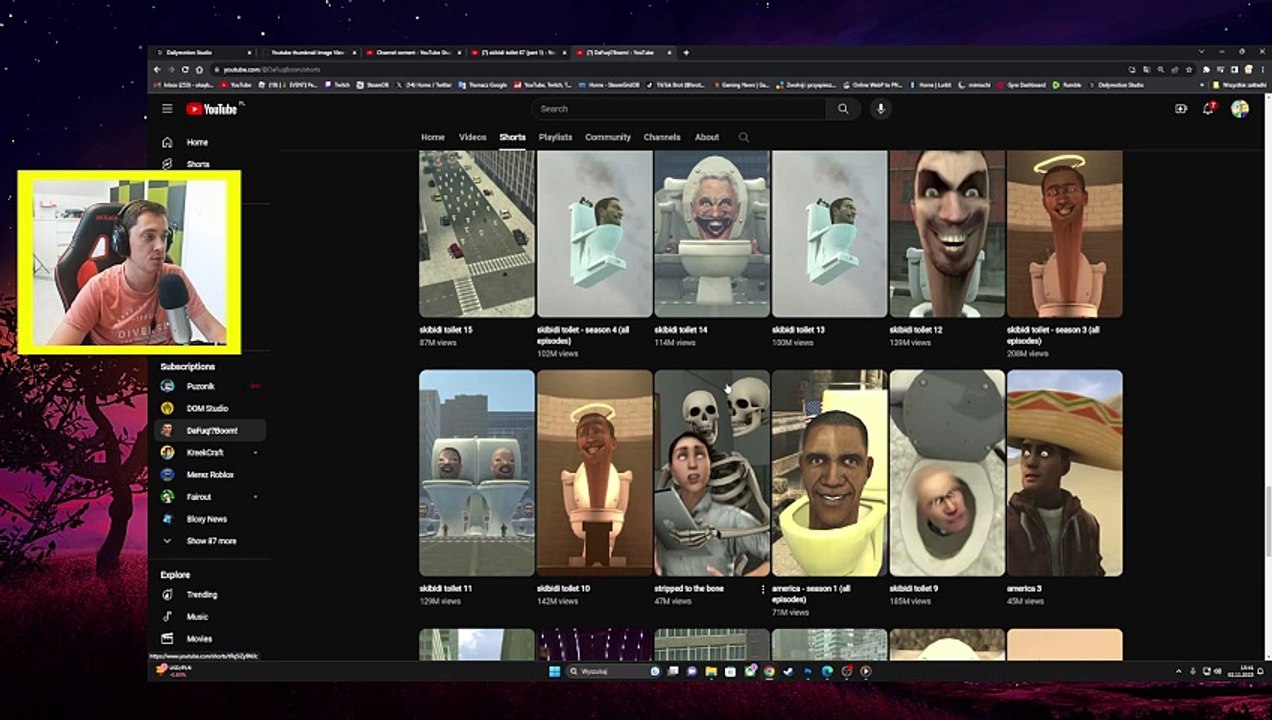The width and height of the screenshot is (1272, 720).
Task: Click the YouTube search input field
Action: pos(678,109)
